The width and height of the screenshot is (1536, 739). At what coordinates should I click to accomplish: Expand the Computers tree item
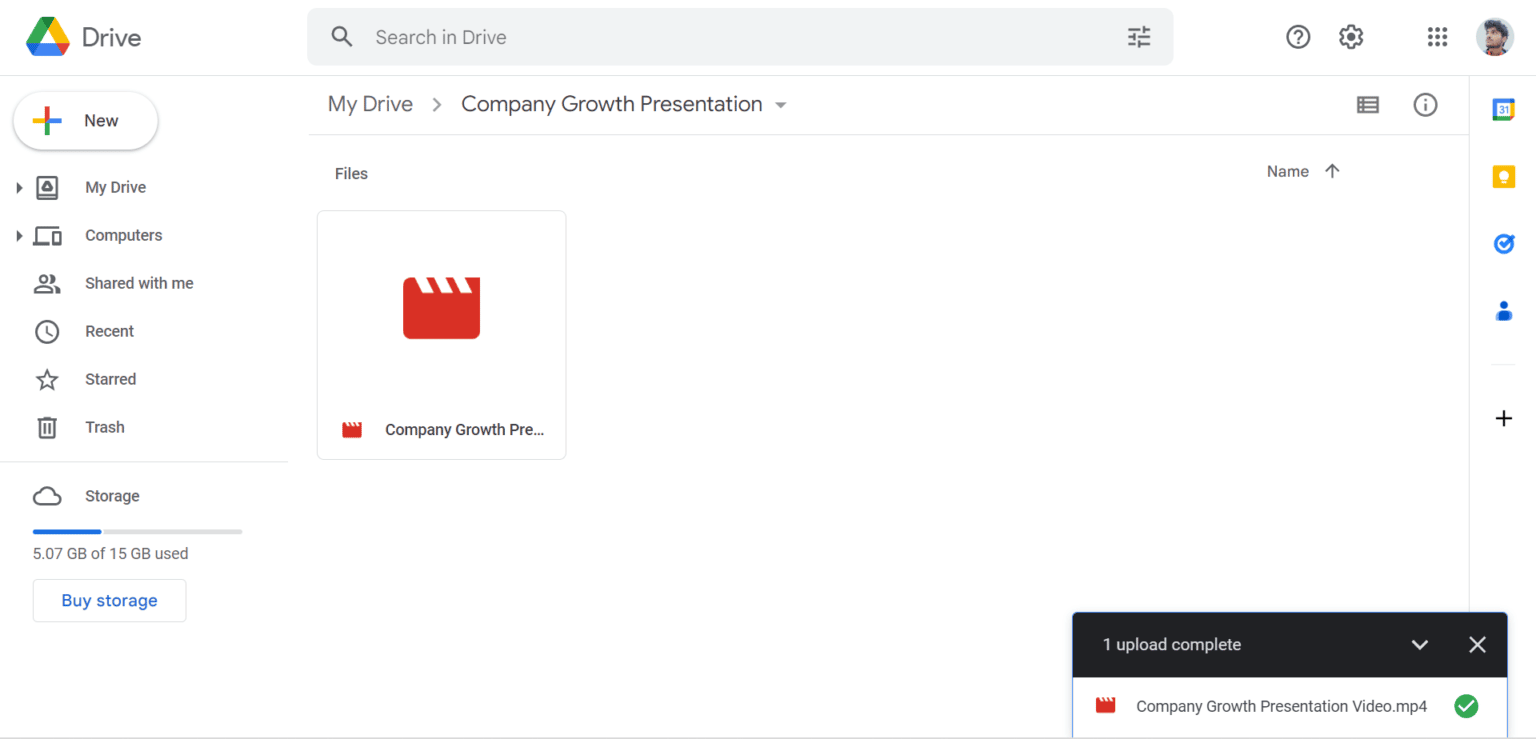(20, 235)
